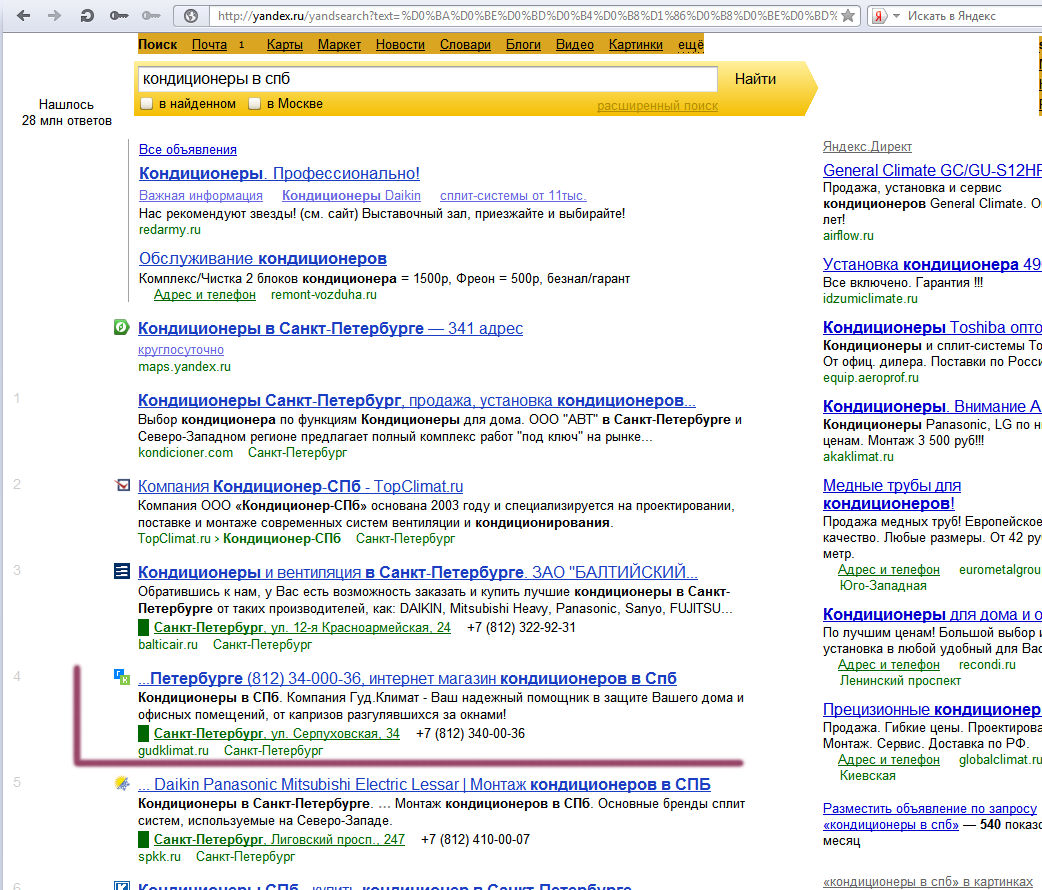The width and height of the screenshot is (1042, 890).
Task: Open the password key icon in toolbar
Action: (x=119, y=15)
